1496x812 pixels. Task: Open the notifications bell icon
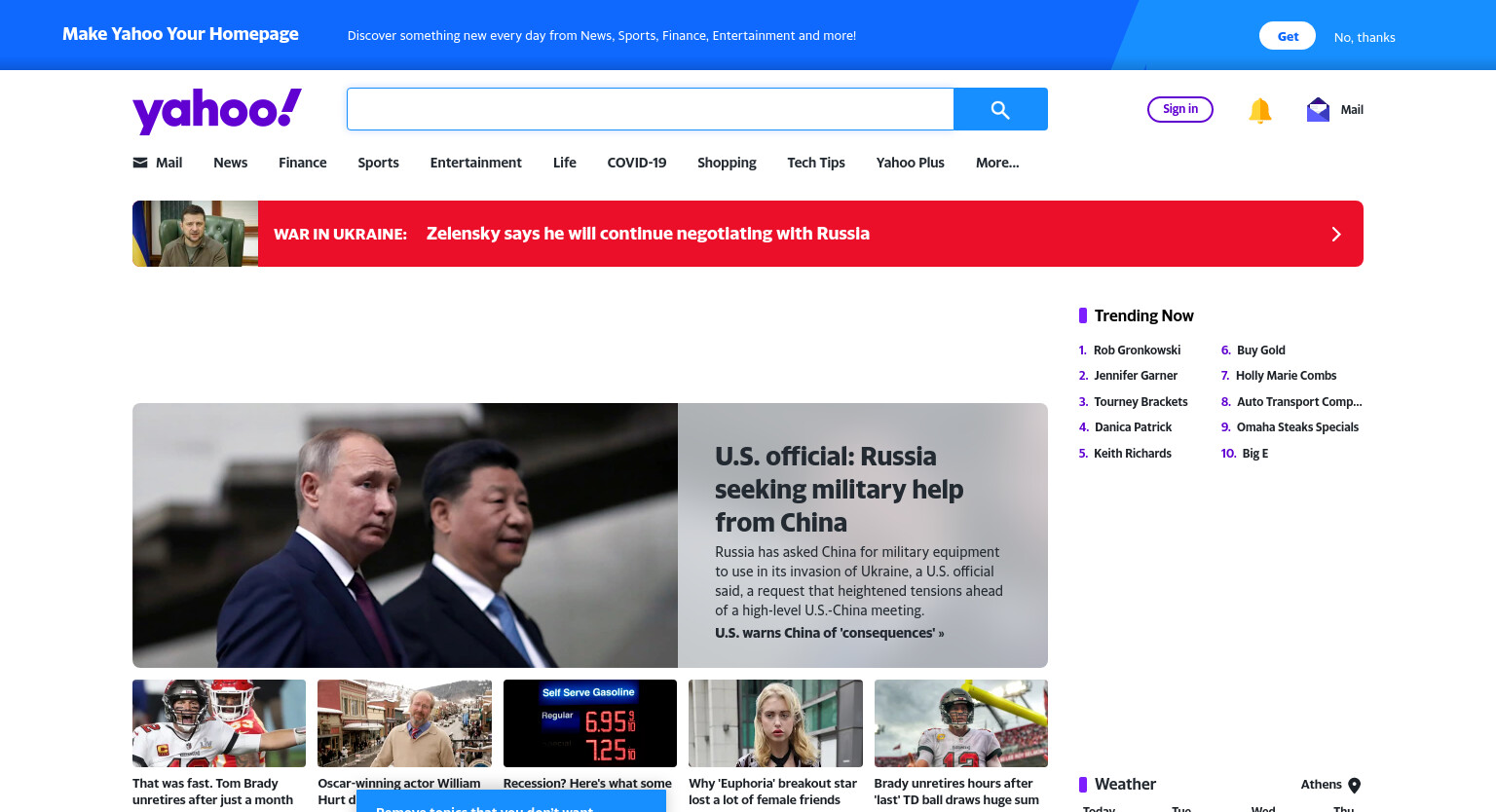(x=1260, y=110)
